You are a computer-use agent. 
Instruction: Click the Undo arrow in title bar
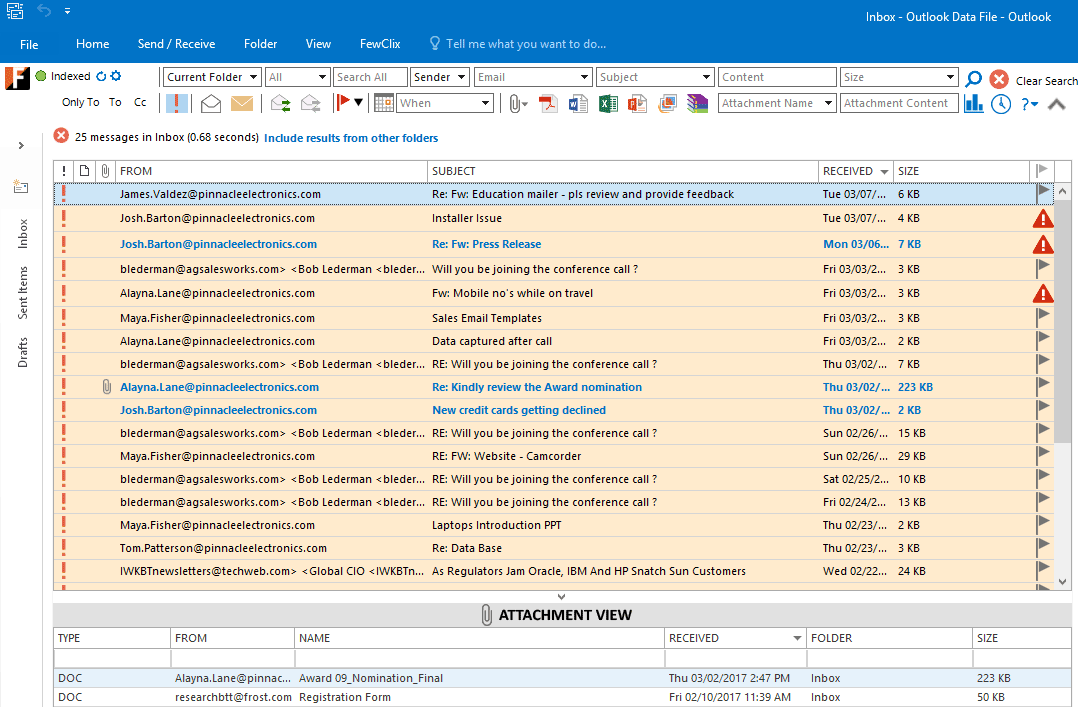(x=44, y=10)
